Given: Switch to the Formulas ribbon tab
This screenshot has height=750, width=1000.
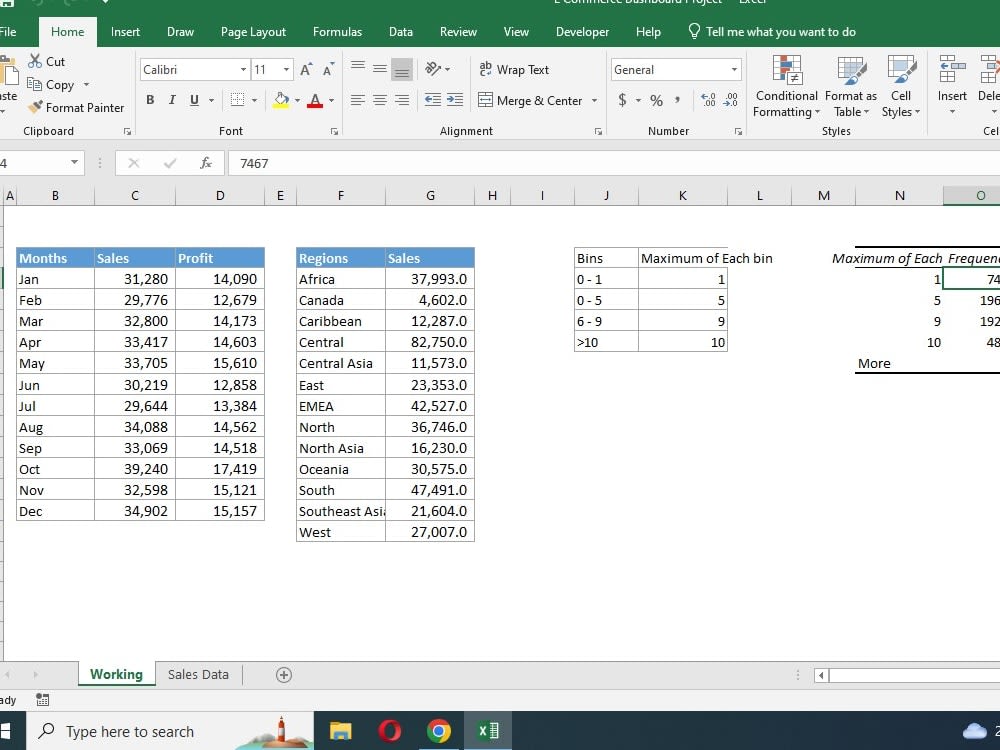Looking at the screenshot, I should point(337,31).
